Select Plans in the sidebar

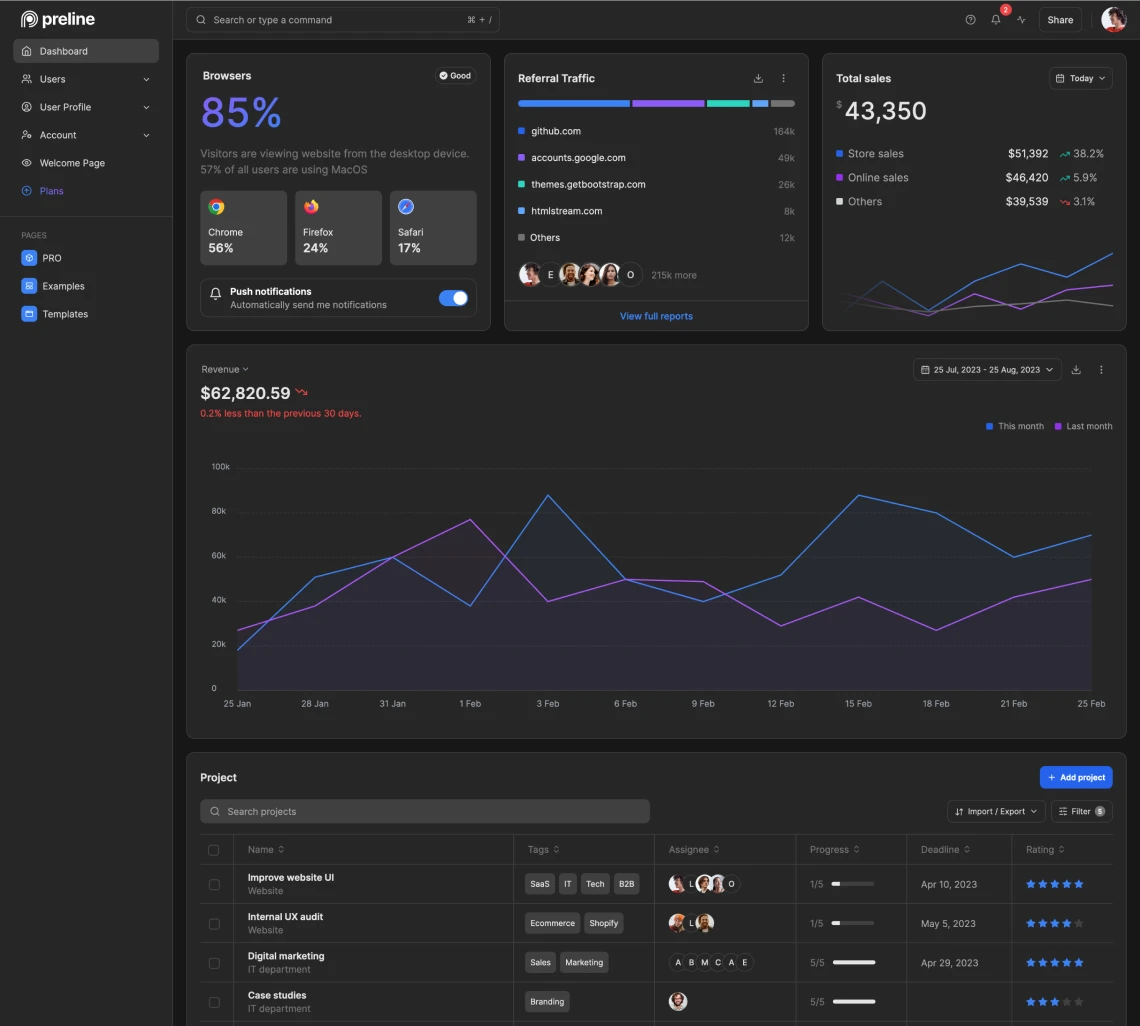tap(51, 191)
